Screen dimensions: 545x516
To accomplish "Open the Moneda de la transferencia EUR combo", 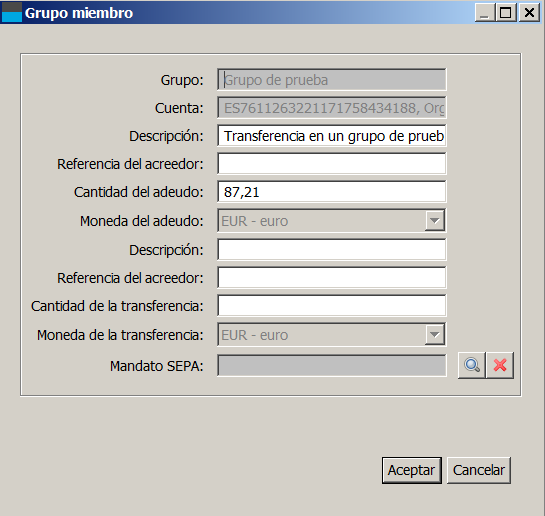I will point(332,334).
